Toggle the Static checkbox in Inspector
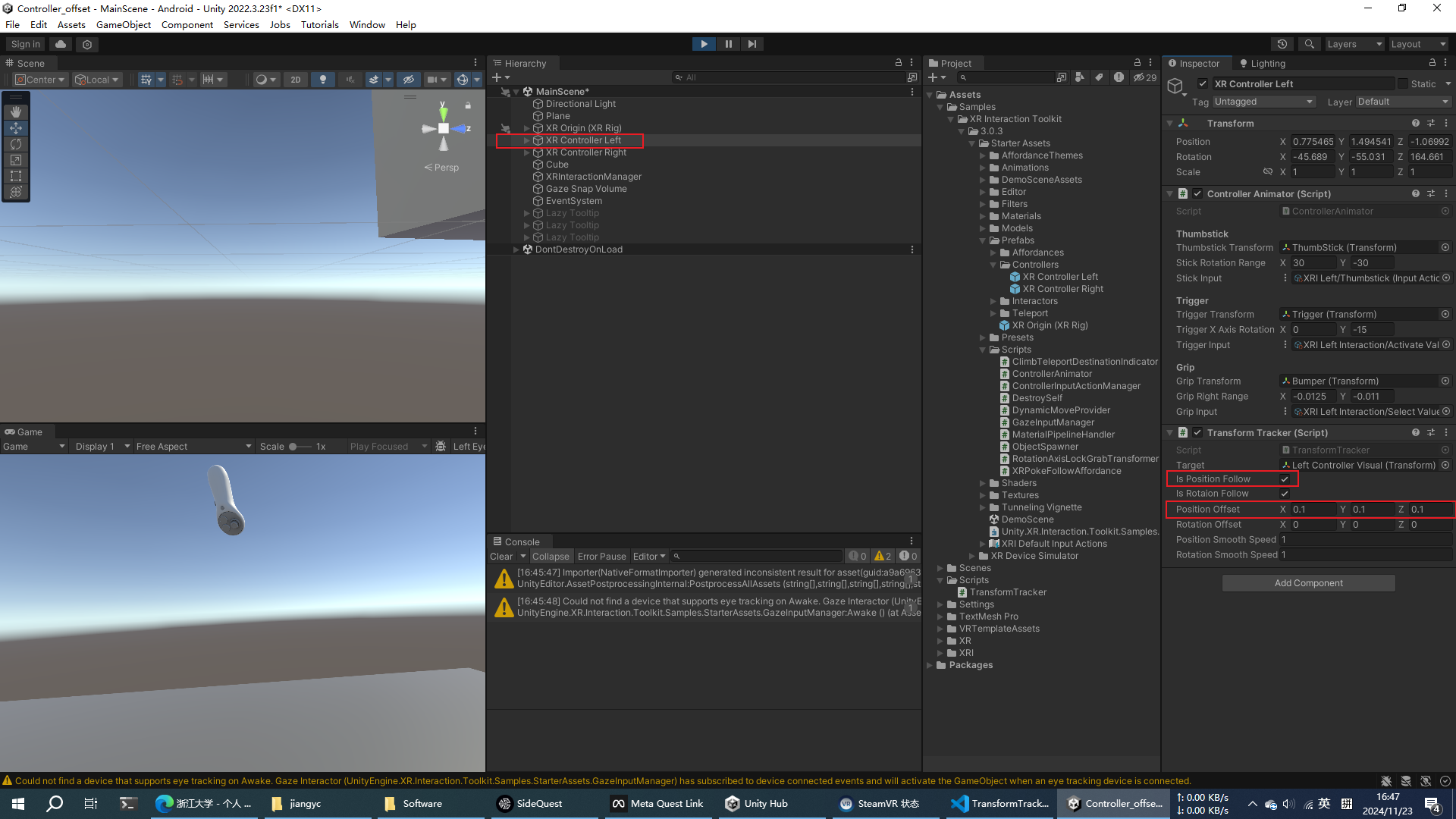The image size is (1456, 819). (1402, 83)
